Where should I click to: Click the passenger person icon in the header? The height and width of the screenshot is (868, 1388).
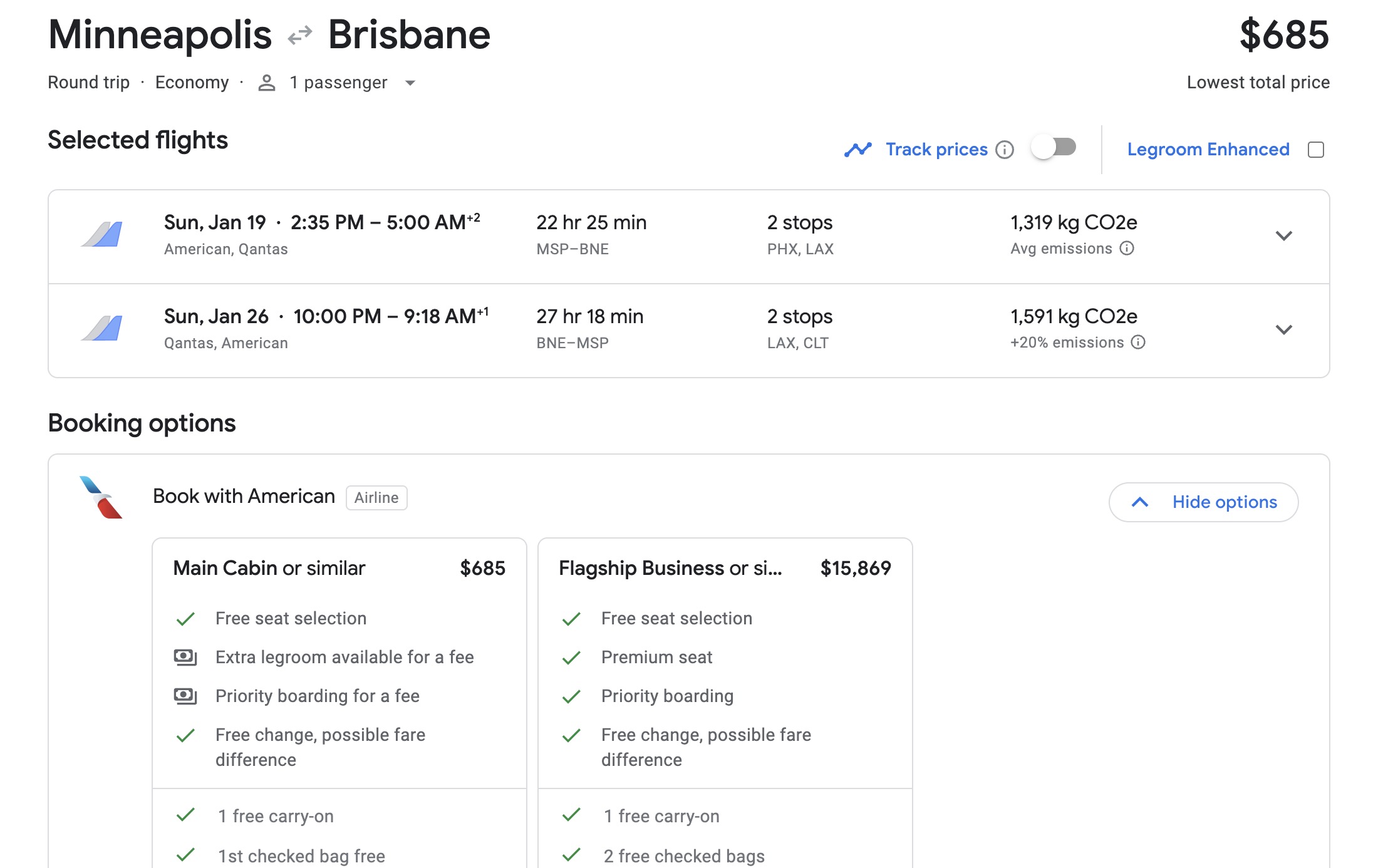(267, 82)
